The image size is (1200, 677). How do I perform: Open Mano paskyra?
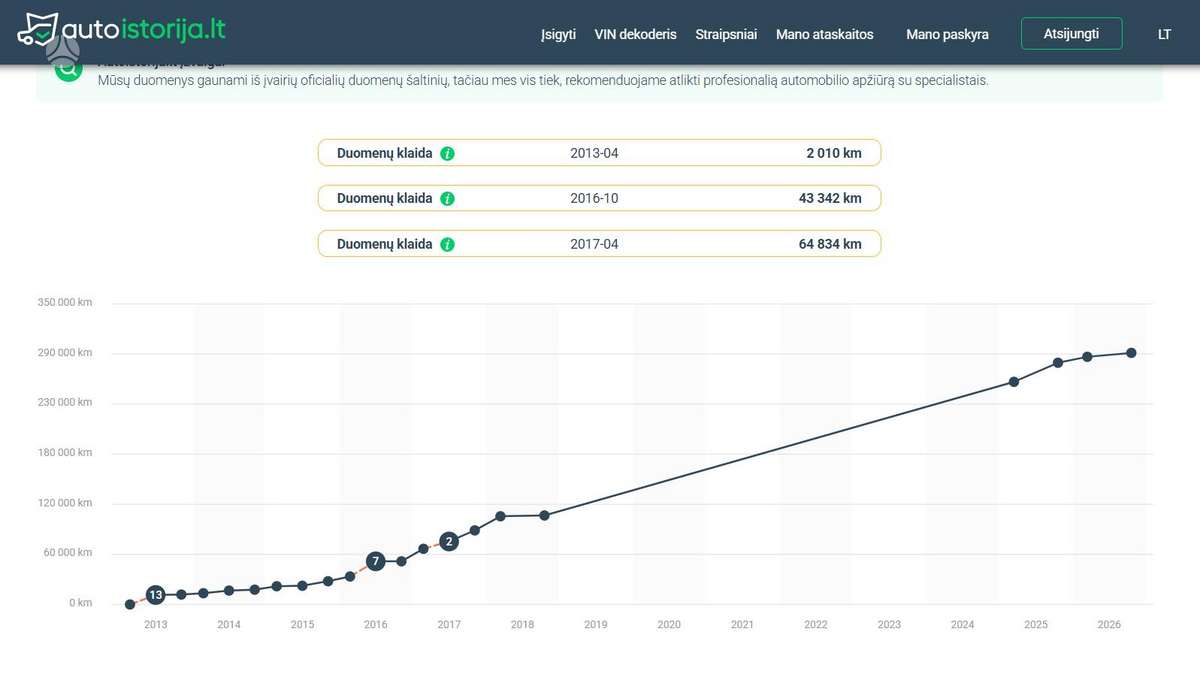[947, 34]
